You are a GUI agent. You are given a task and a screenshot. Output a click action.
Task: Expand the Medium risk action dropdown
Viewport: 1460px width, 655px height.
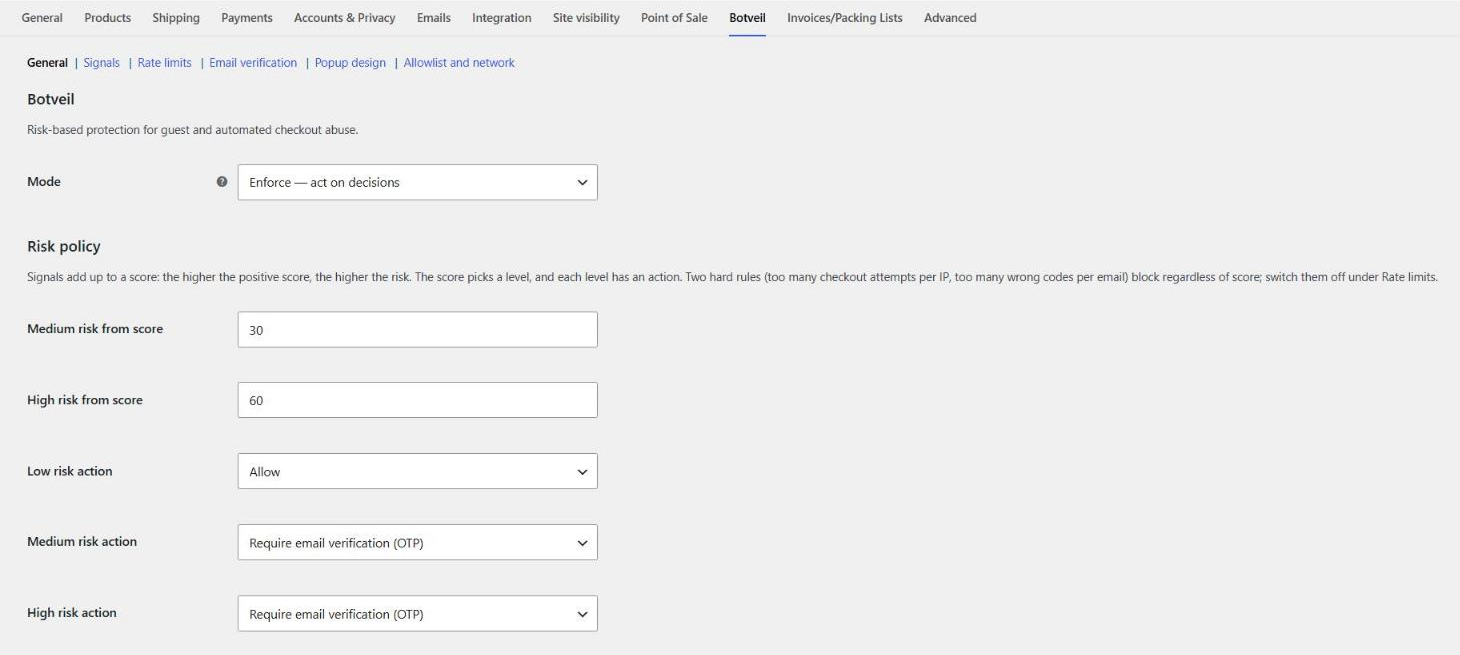(x=417, y=542)
